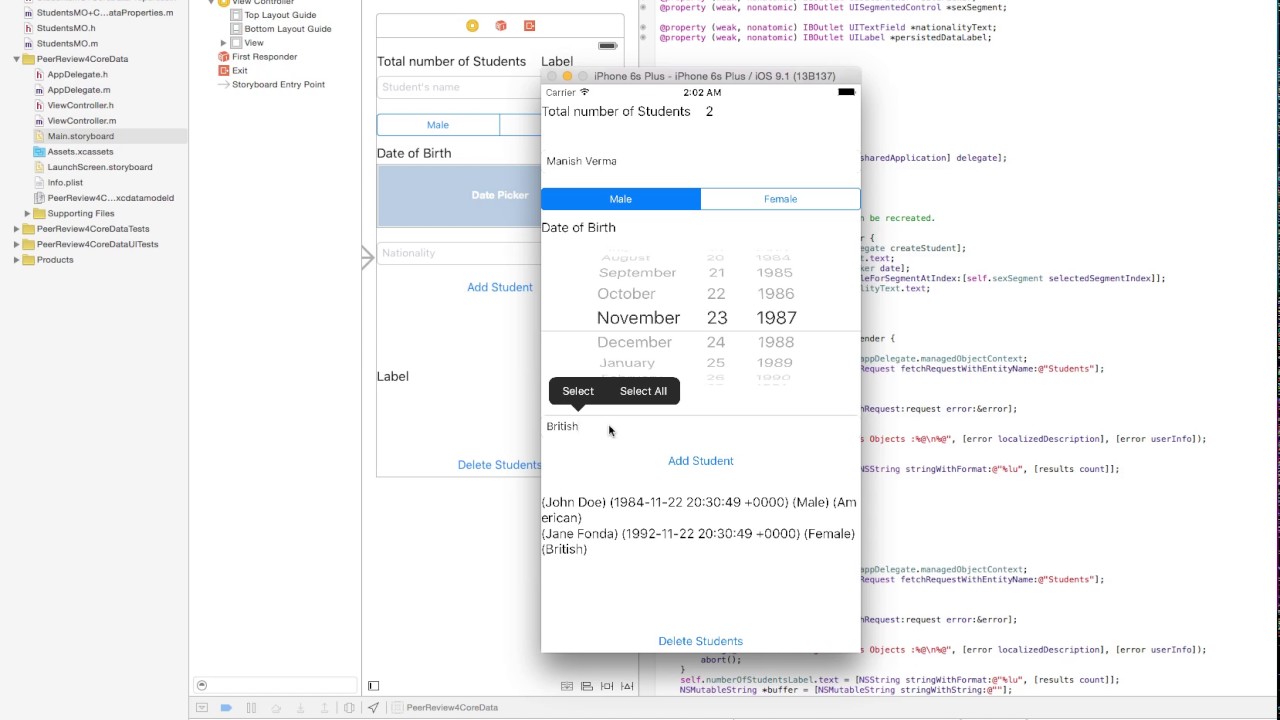1280x720 pixels.
Task: Pick day 24 in date picker
Action: click(x=716, y=342)
